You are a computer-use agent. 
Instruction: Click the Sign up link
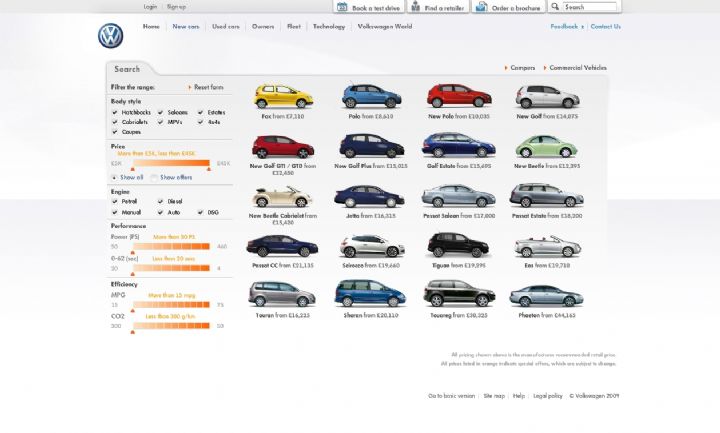[x=176, y=6]
